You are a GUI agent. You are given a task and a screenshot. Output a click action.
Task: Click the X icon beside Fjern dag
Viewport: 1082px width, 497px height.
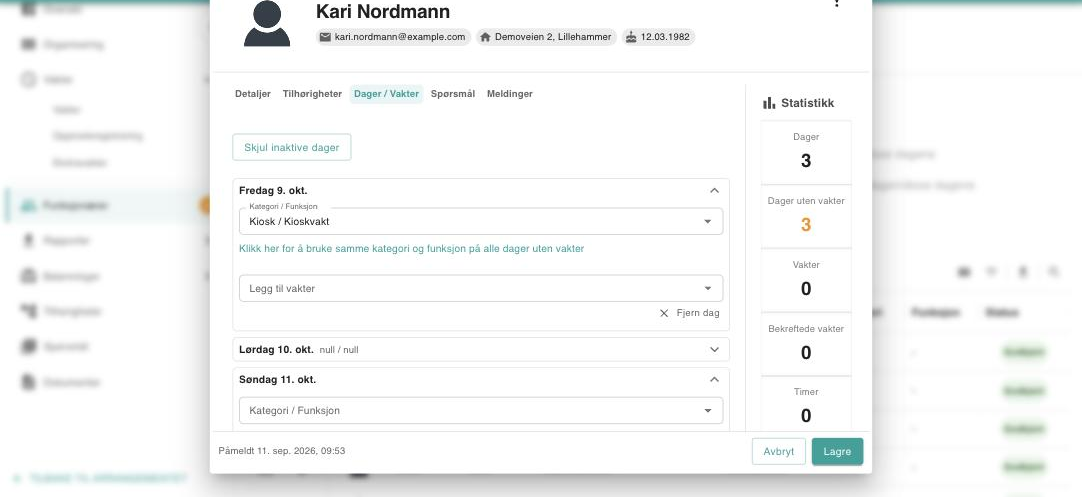pos(664,313)
